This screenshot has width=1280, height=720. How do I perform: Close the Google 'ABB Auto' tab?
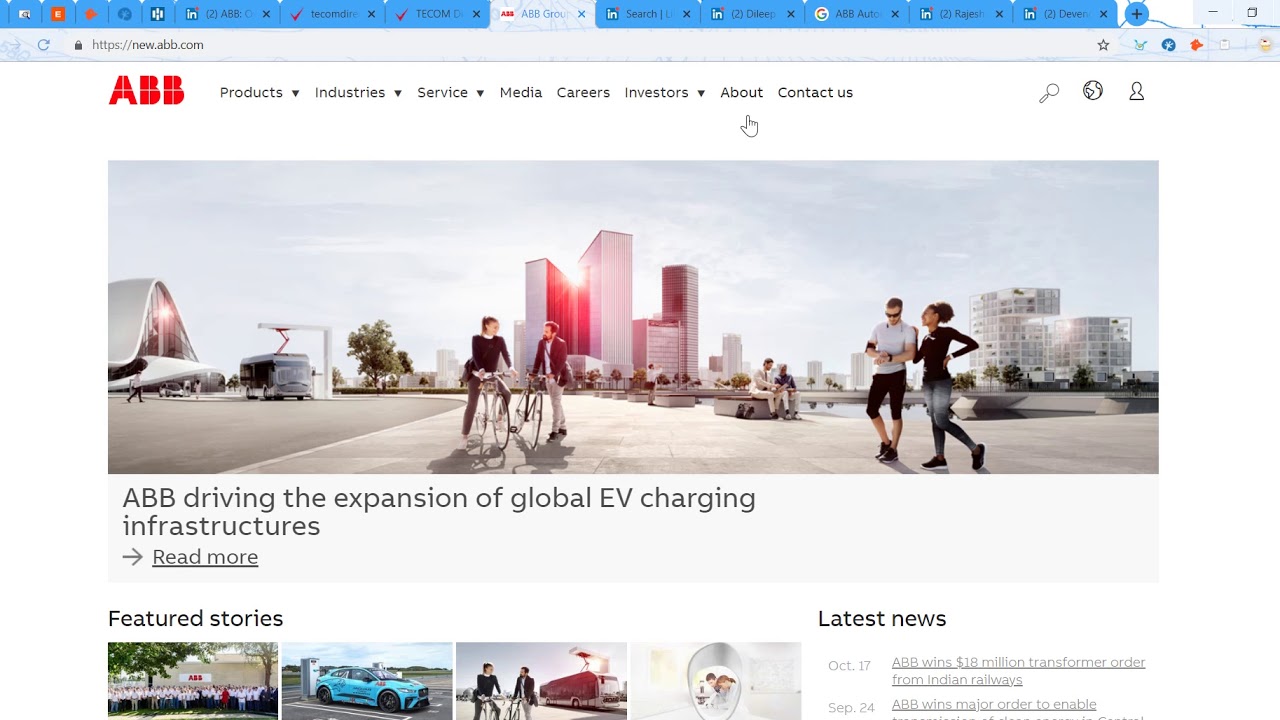pyautogui.click(x=895, y=14)
